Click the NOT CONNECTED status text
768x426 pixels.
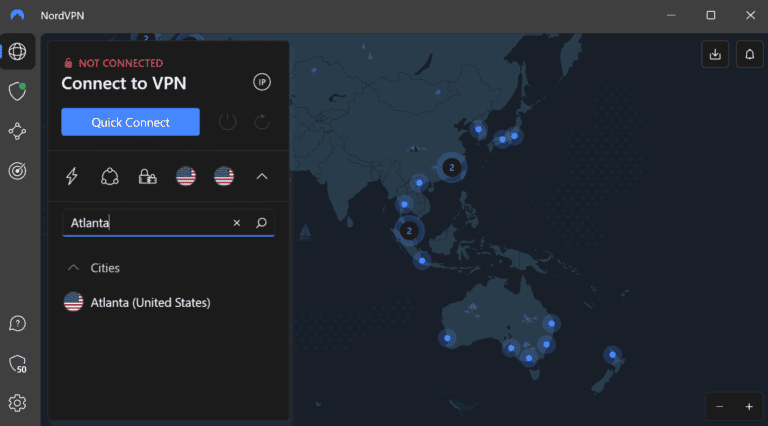pos(120,63)
